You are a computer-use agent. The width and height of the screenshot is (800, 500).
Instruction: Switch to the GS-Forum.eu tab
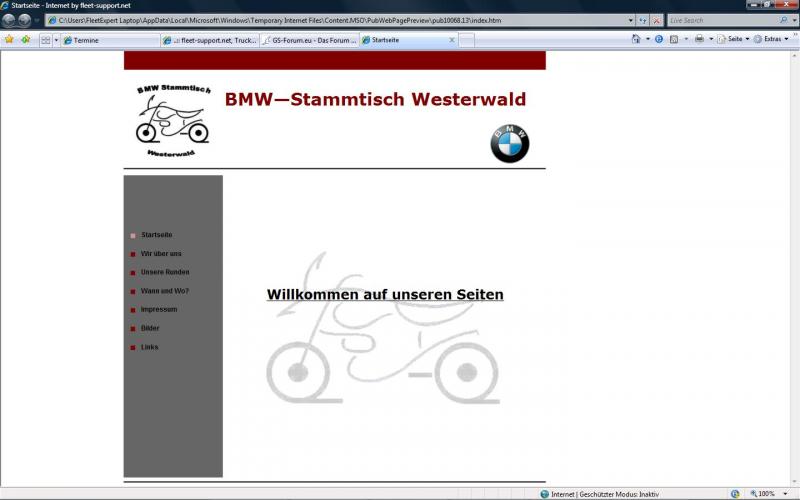(x=310, y=40)
